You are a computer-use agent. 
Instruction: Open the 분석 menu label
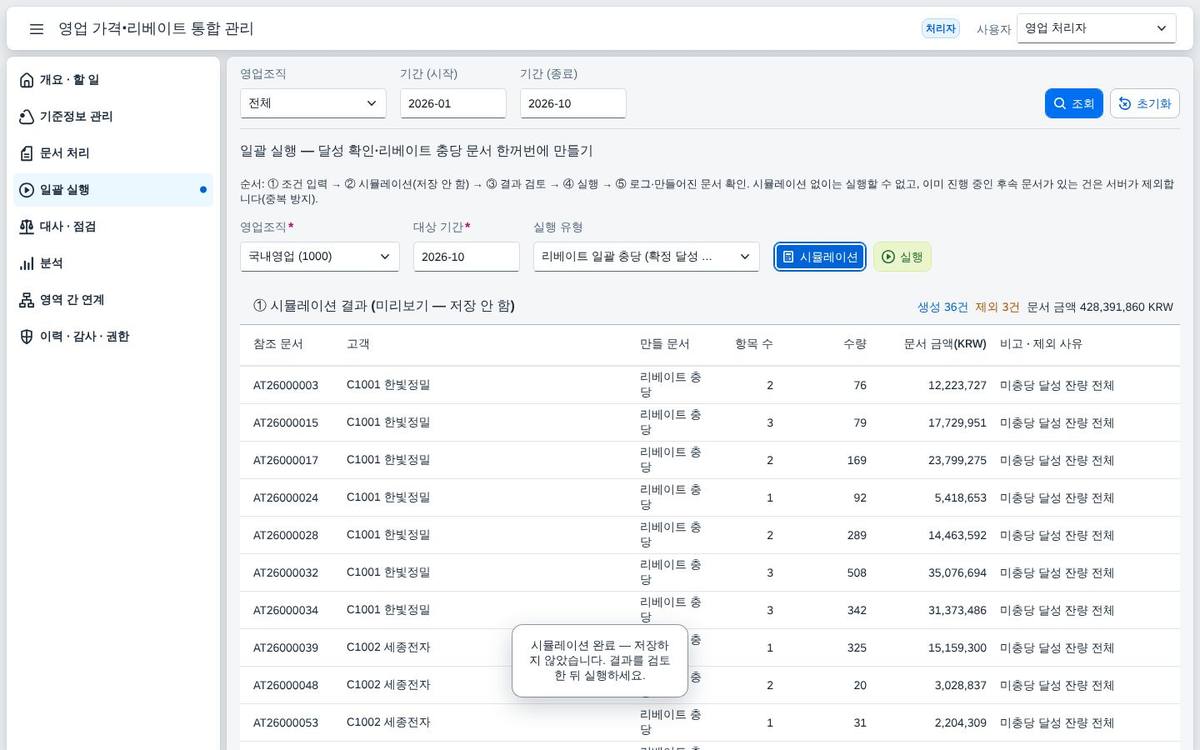[x=51, y=264]
